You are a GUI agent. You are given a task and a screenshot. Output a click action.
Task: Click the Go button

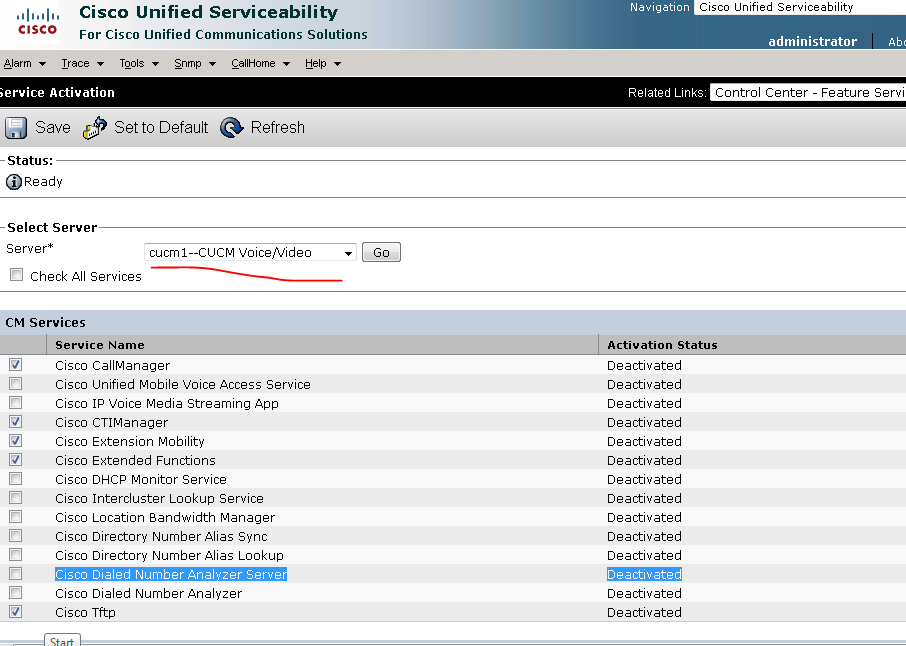tap(381, 253)
